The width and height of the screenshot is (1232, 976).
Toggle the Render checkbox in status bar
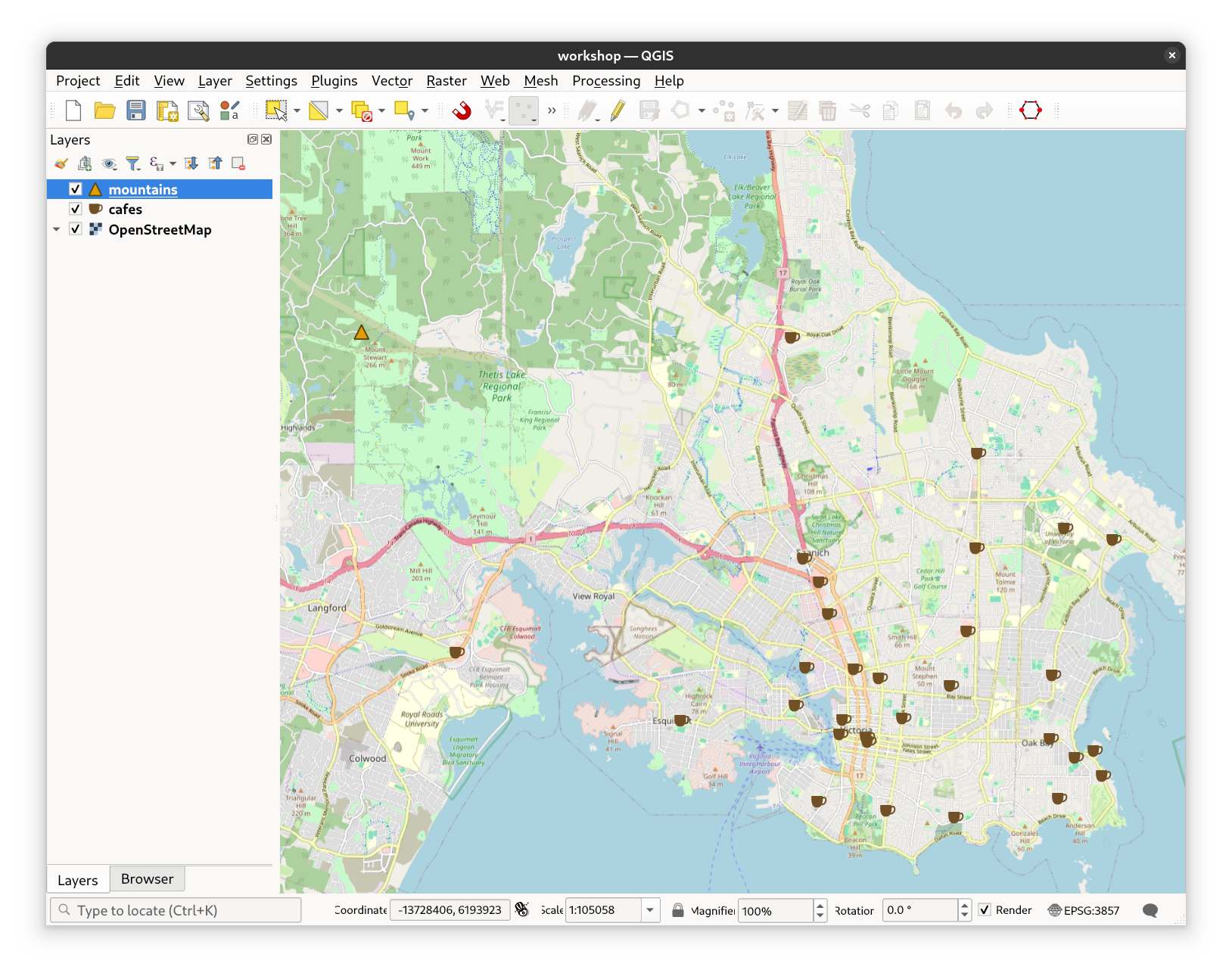(x=985, y=910)
